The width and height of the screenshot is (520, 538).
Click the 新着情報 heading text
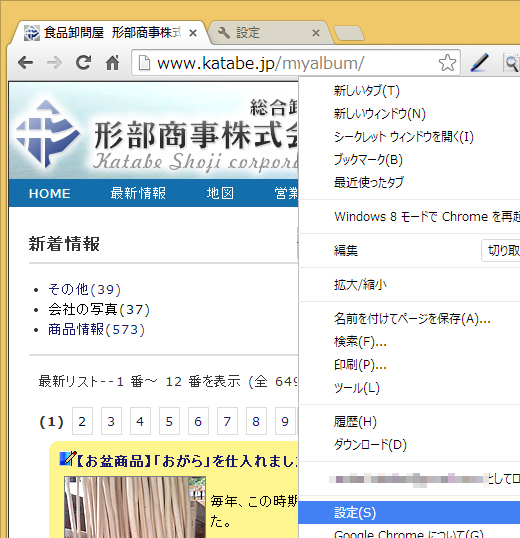coord(64,244)
